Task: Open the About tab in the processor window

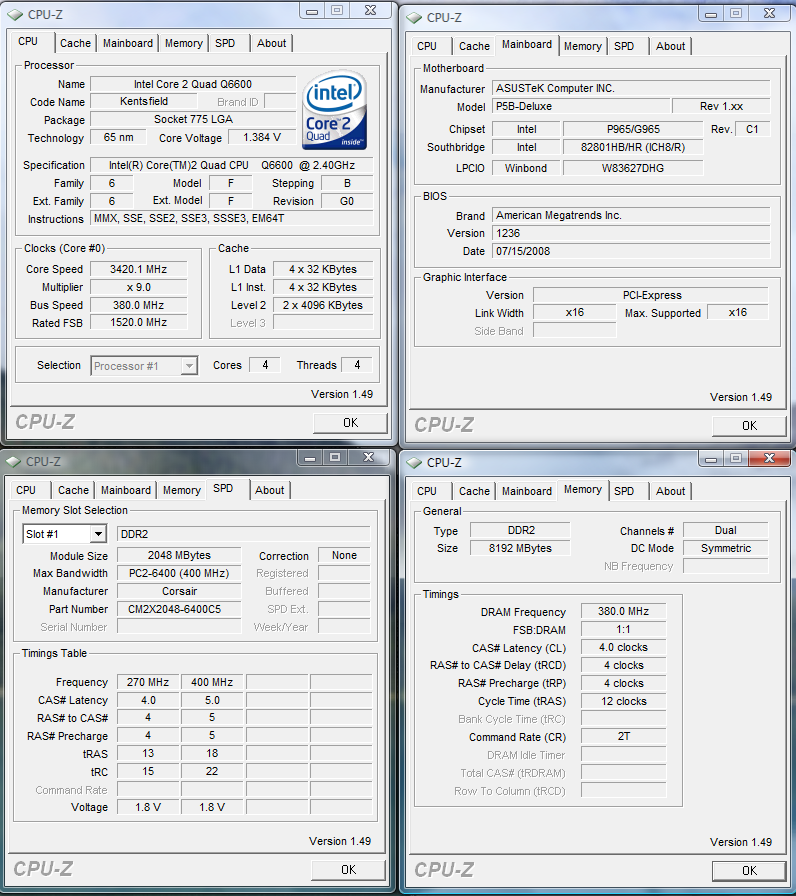Action: [271, 43]
